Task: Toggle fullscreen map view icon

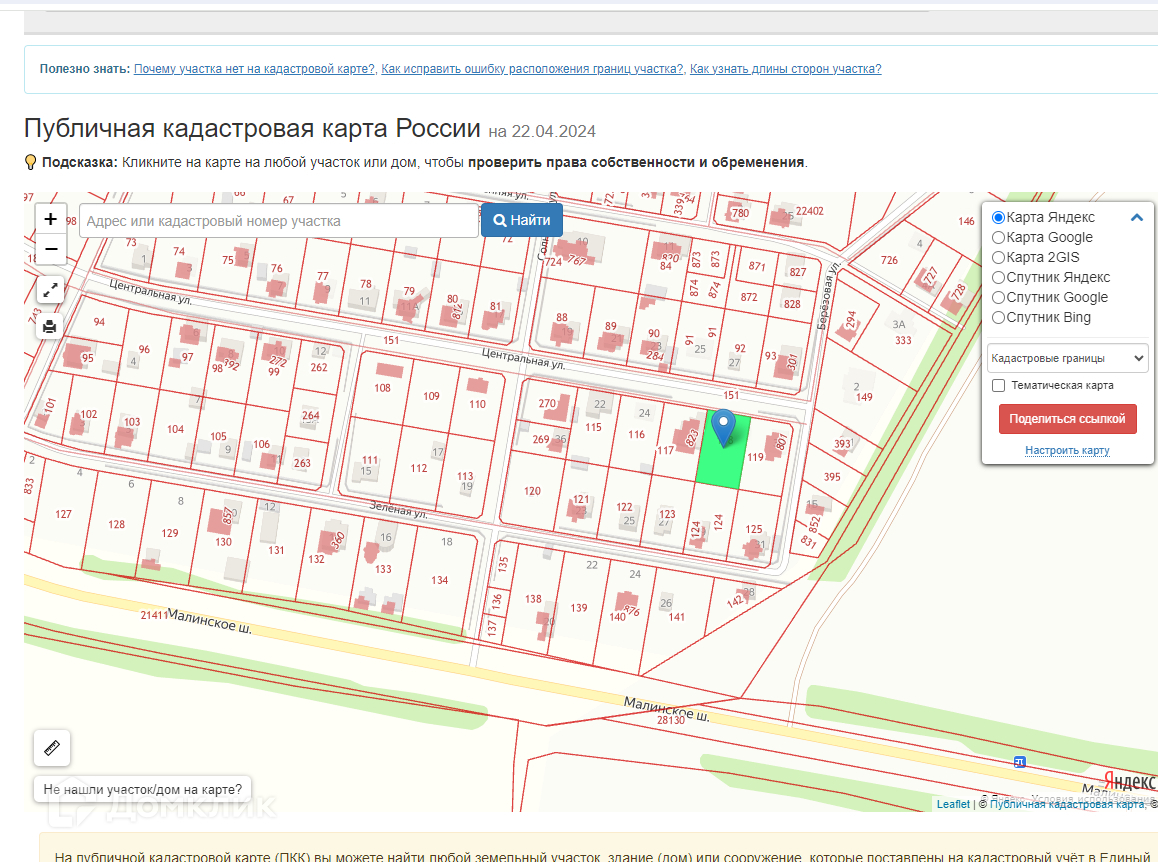Action: pyautogui.click(x=51, y=290)
